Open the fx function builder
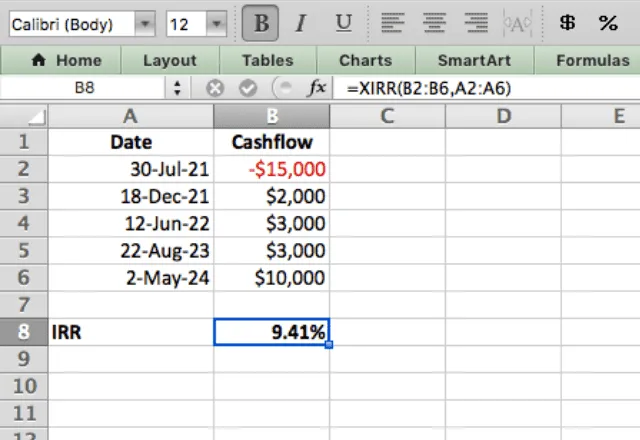This screenshot has height=440, width=640. pyautogui.click(x=317, y=88)
